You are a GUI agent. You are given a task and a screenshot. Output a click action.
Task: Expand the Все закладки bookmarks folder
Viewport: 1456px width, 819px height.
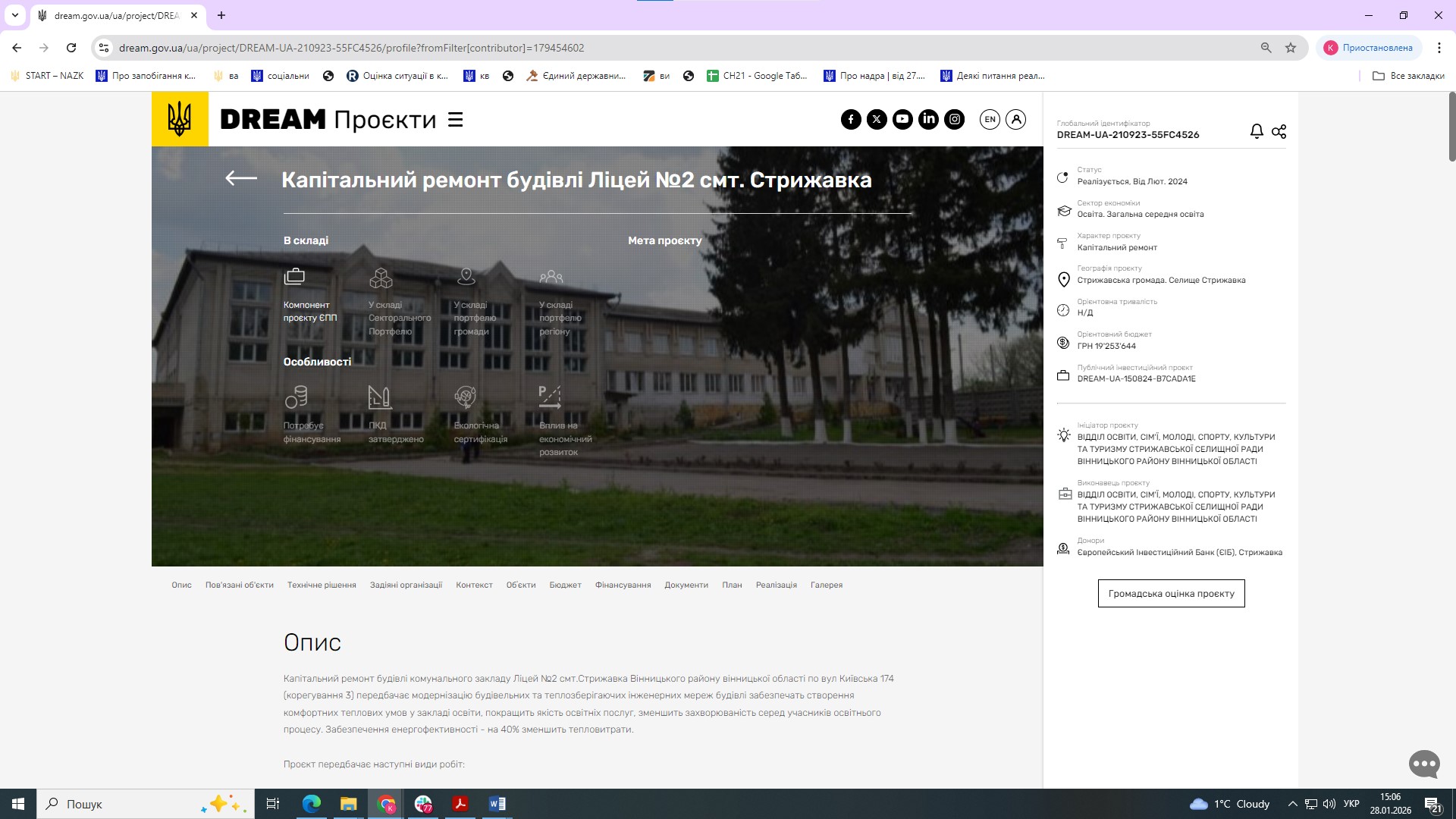tap(1408, 76)
